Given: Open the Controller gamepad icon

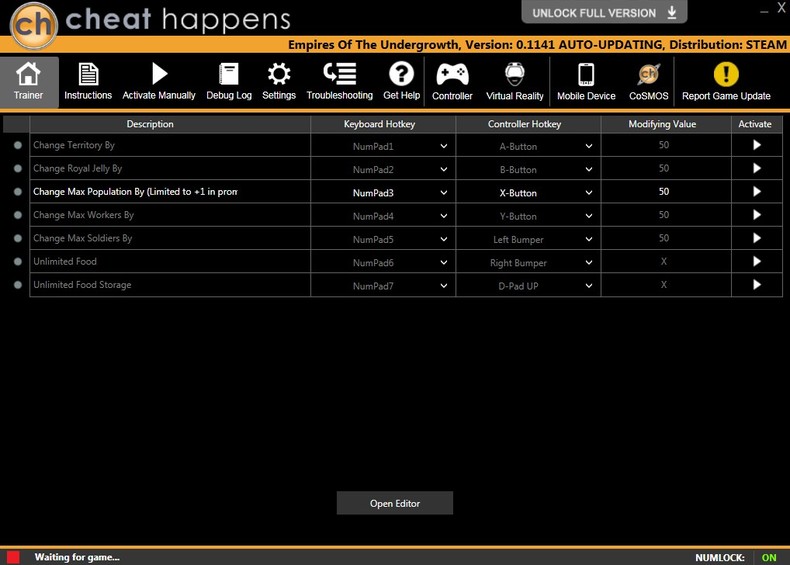Looking at the screenshot, I should (452, 75).
